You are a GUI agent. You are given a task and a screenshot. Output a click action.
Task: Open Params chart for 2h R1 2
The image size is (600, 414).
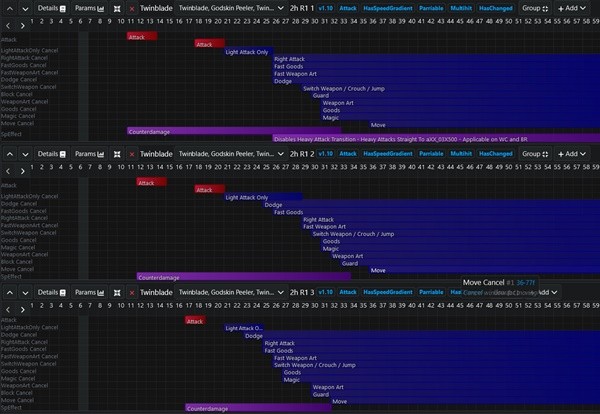(x=89, y=154)
